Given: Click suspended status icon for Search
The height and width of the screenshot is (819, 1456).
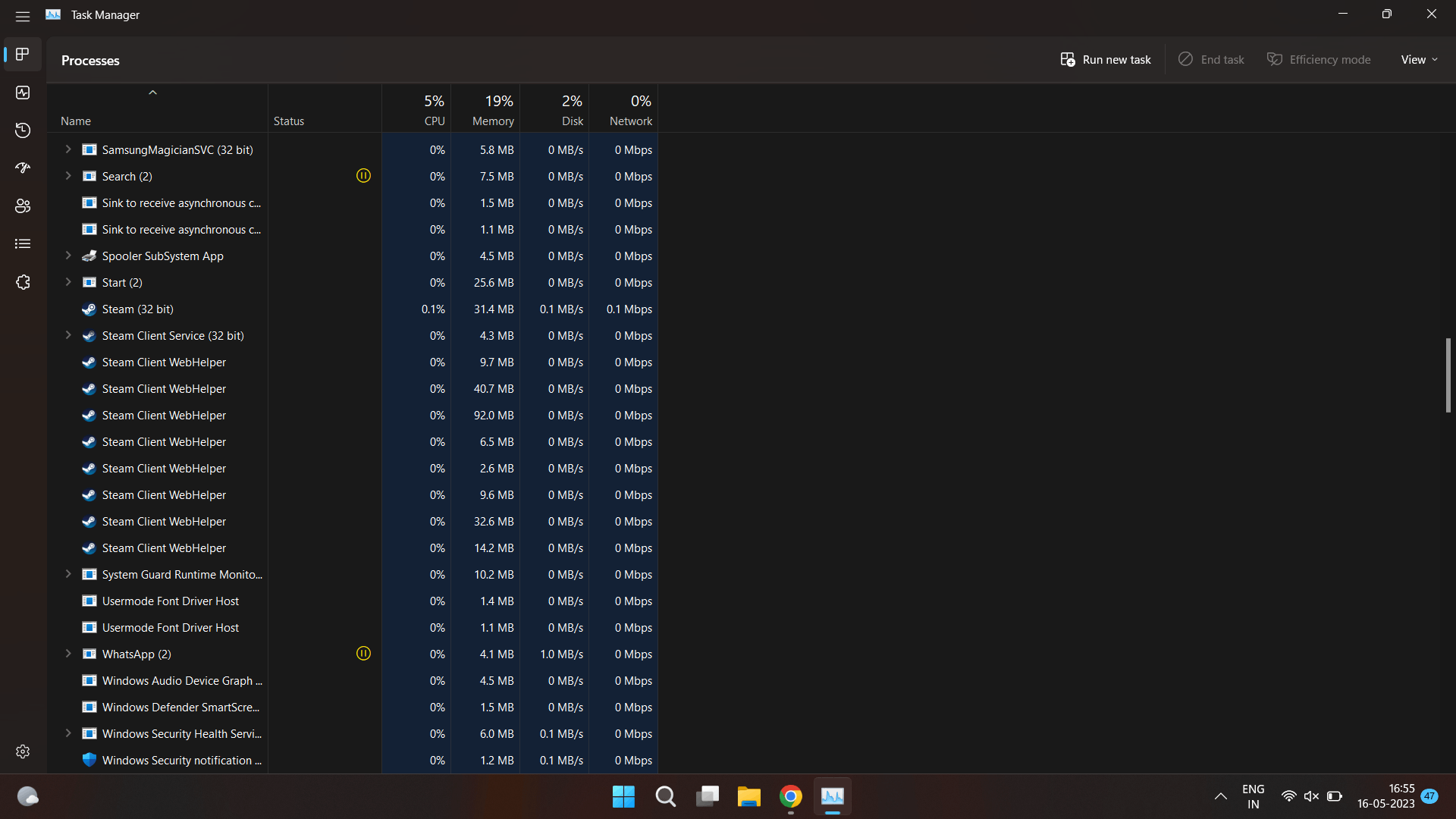Looking at the screenshot, I should pos(363,176).
